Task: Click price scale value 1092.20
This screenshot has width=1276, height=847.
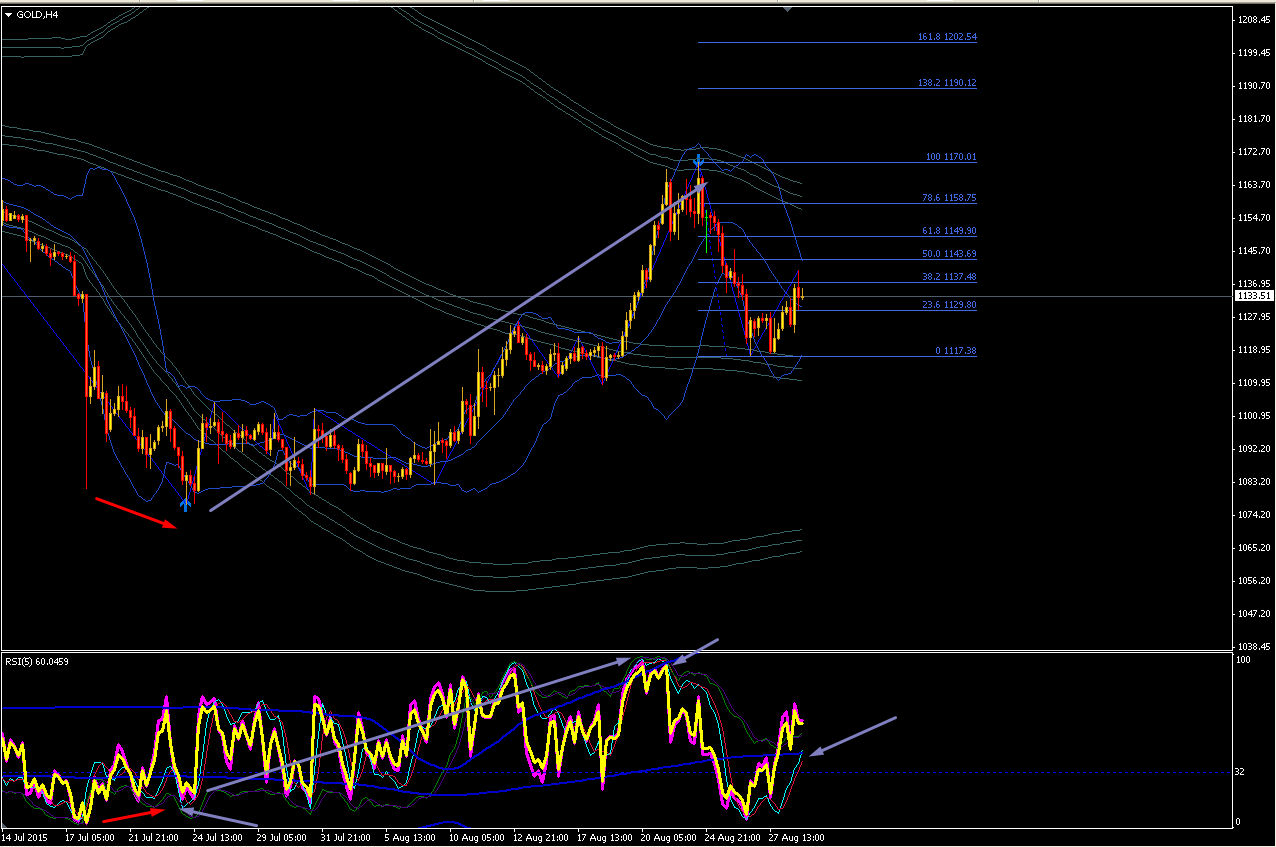Action: [1253, 449]
